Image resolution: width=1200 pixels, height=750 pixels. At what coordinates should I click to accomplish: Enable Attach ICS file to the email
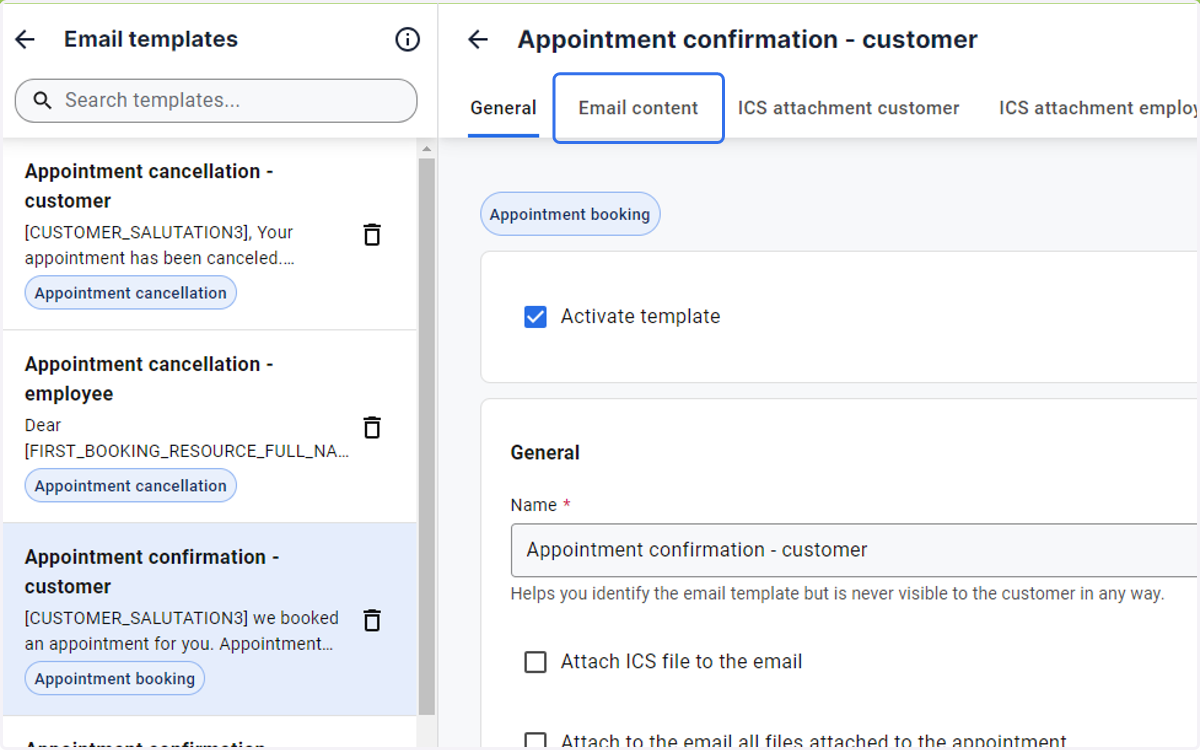pyautogui.click(x=536, y=662)
